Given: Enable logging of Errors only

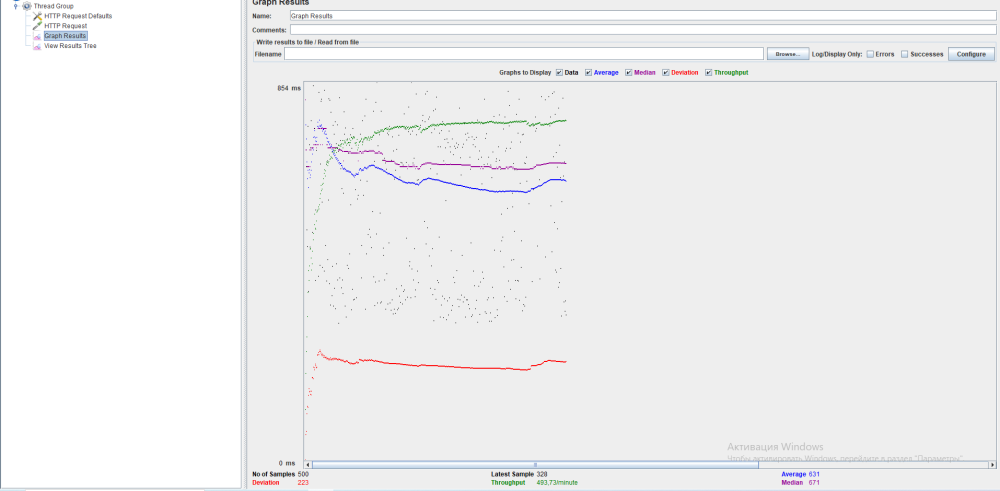Looking at the screenshot, I should tap(870, 54).
